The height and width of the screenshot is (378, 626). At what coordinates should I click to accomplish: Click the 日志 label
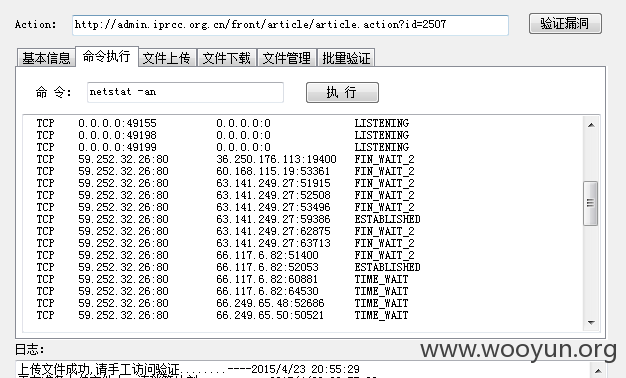click(x=29, y=349)
